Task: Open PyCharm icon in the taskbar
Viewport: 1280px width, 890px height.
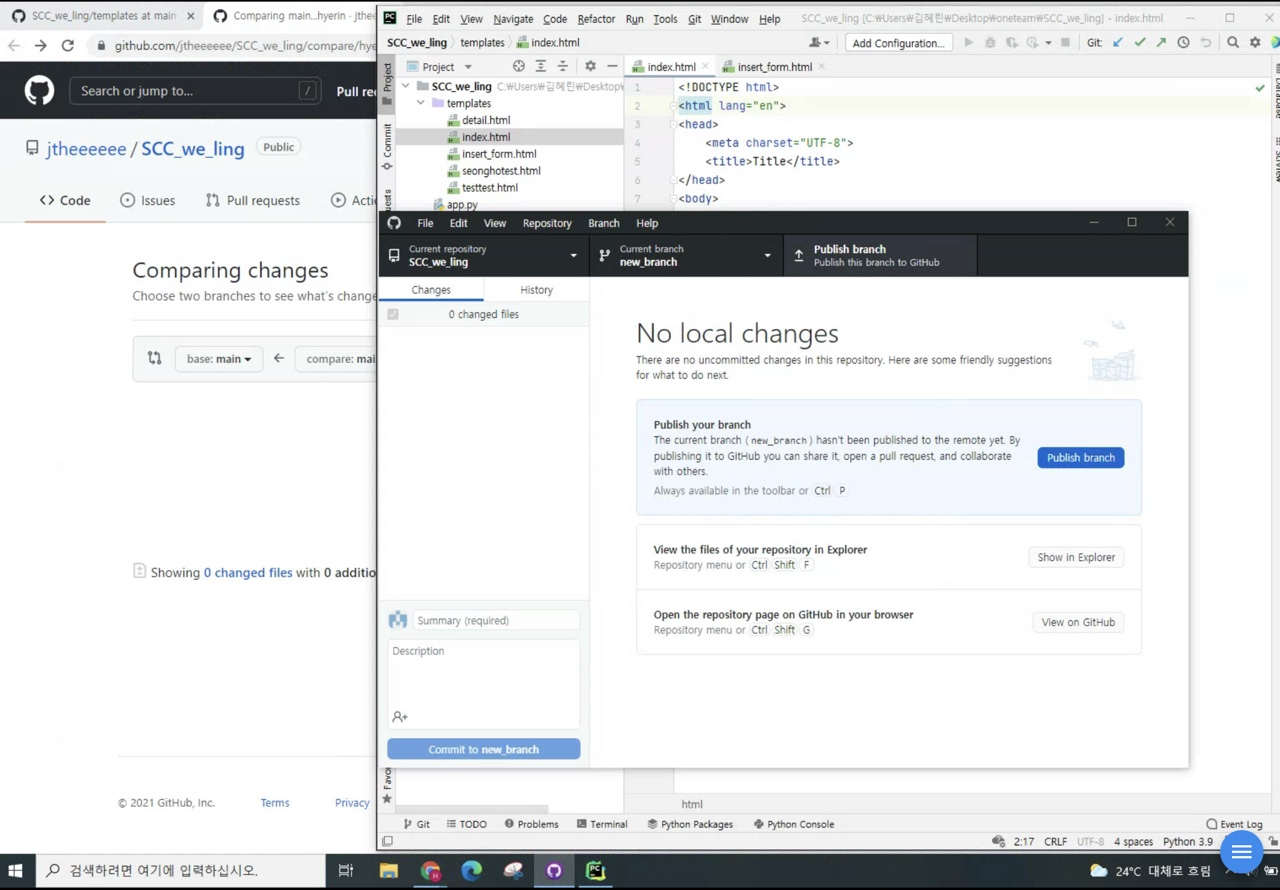Action: pos(595,871)
